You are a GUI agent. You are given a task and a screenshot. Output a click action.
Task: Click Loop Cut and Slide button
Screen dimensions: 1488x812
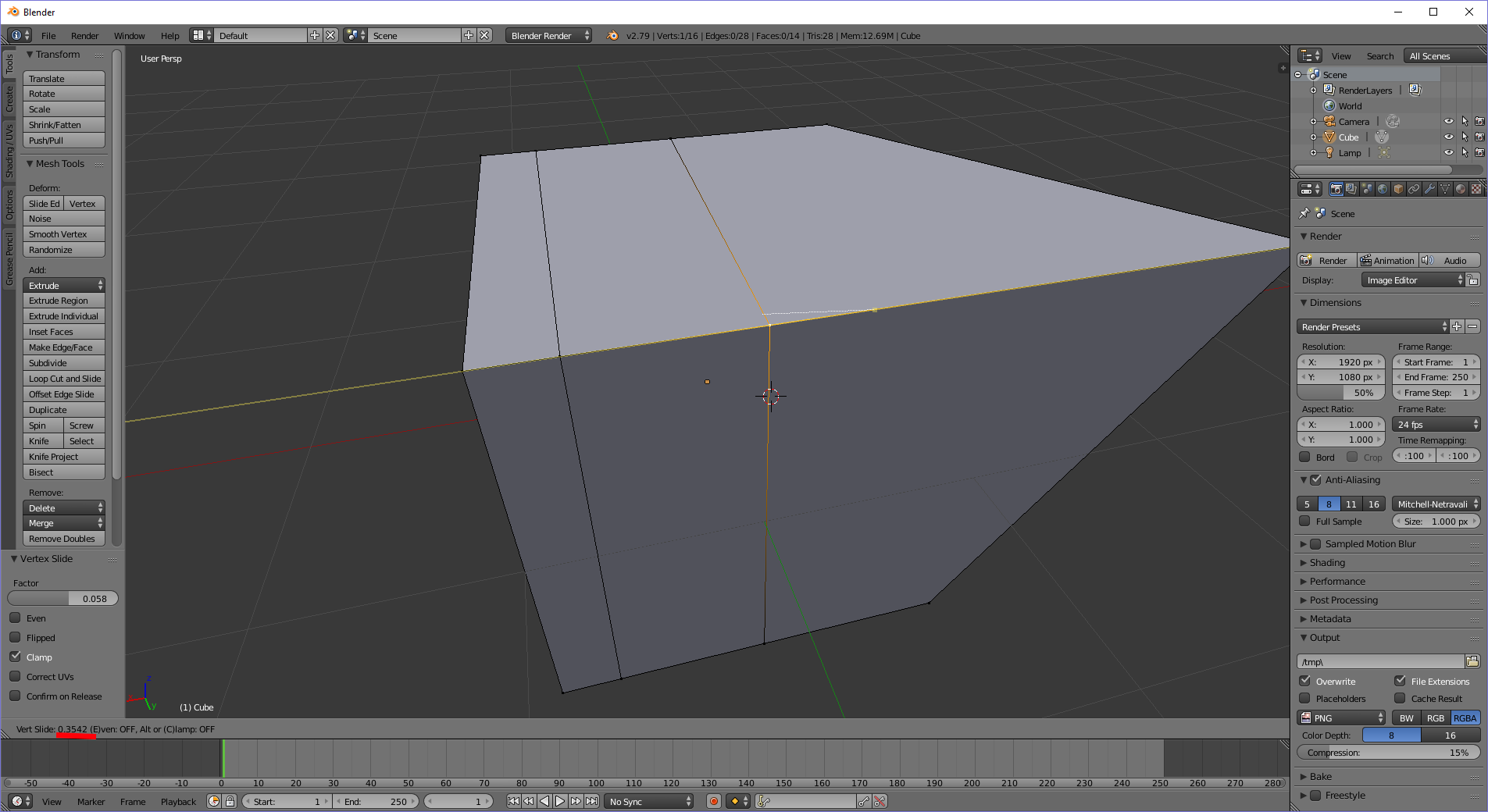pos(64,379)
